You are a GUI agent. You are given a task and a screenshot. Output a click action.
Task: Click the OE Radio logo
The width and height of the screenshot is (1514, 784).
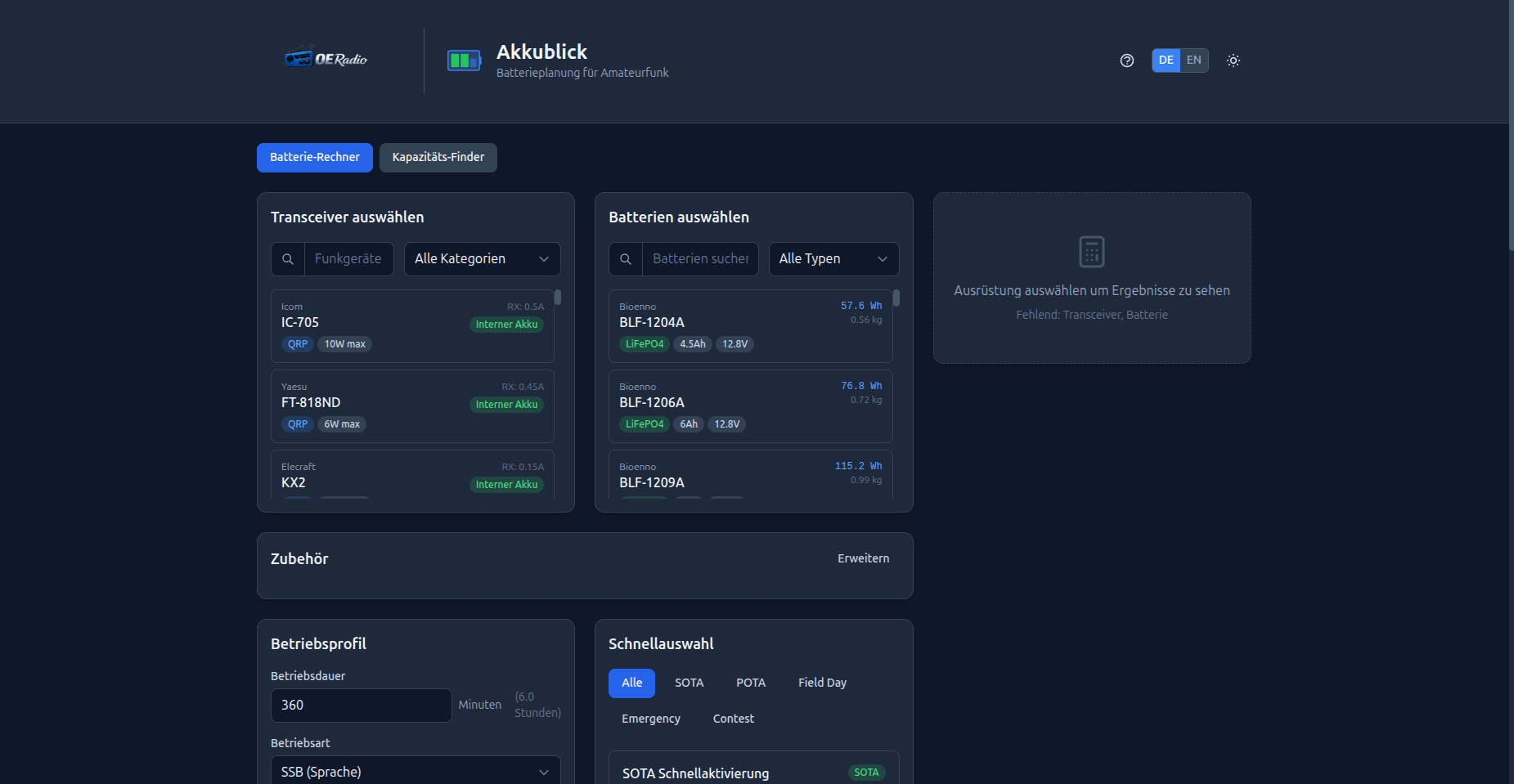click(x=326, y=59)
